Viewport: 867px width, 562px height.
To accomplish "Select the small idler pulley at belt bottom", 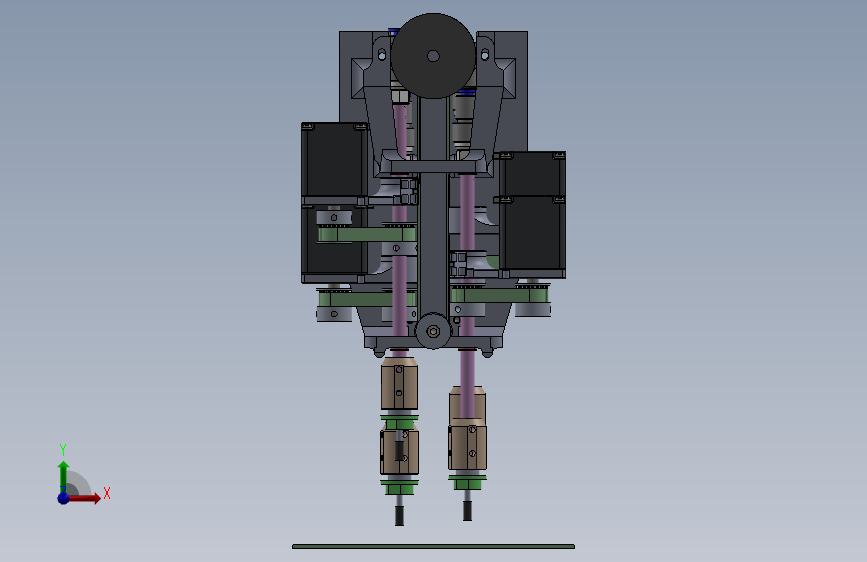I will (x=433, y=331).
